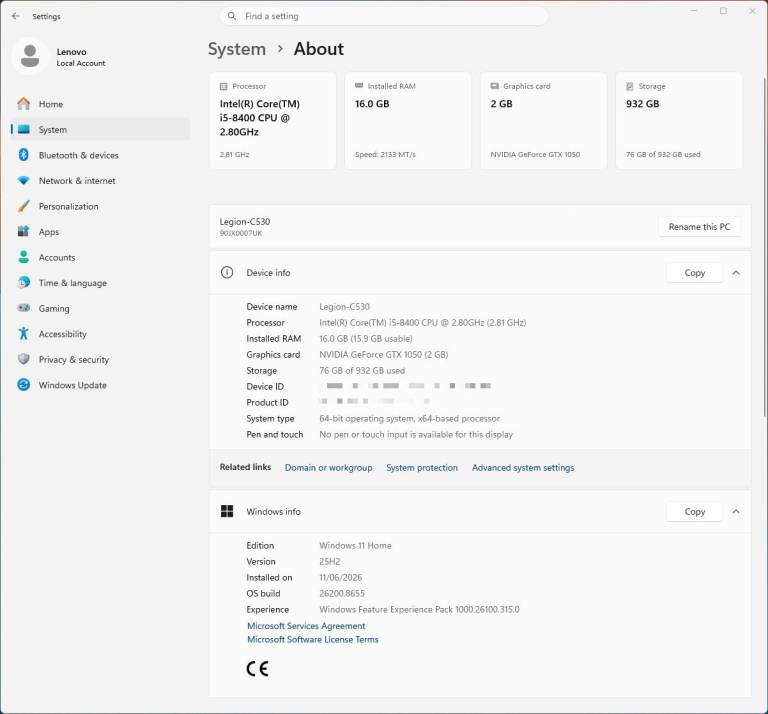Click the NVIDIA GeForce GTX 1050 card caption
The height and width of the screenshot is (714, 768).
coord(535,154)
